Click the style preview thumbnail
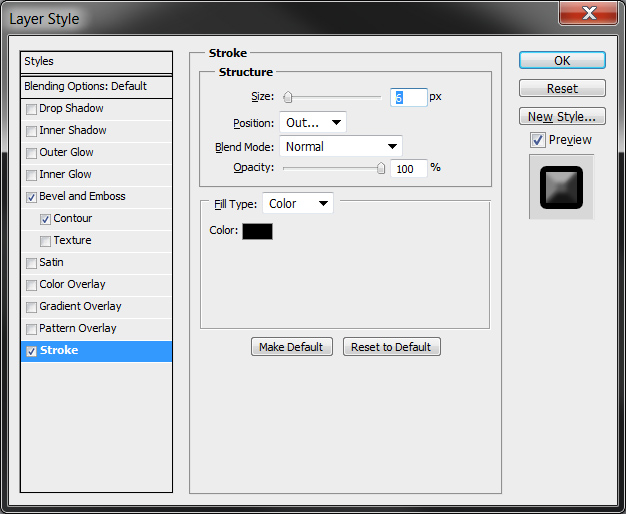This screenshot has width=626, height=514. pyautogui.click(x=561, y=187)
